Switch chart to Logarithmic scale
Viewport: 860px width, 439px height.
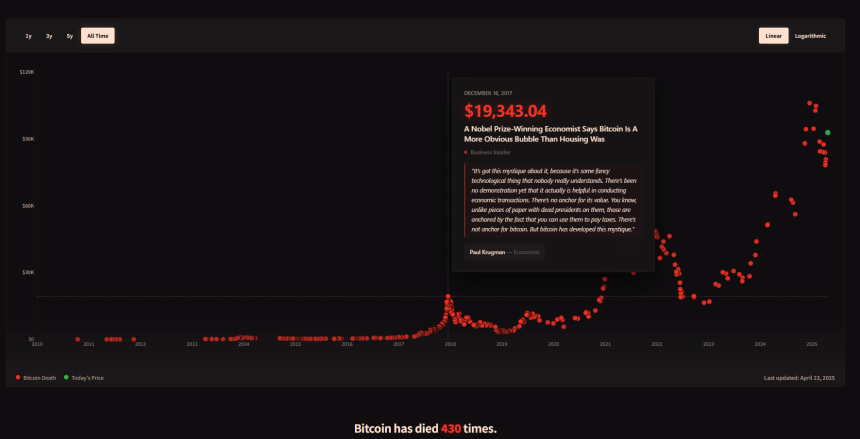click(x=810, y=36)
